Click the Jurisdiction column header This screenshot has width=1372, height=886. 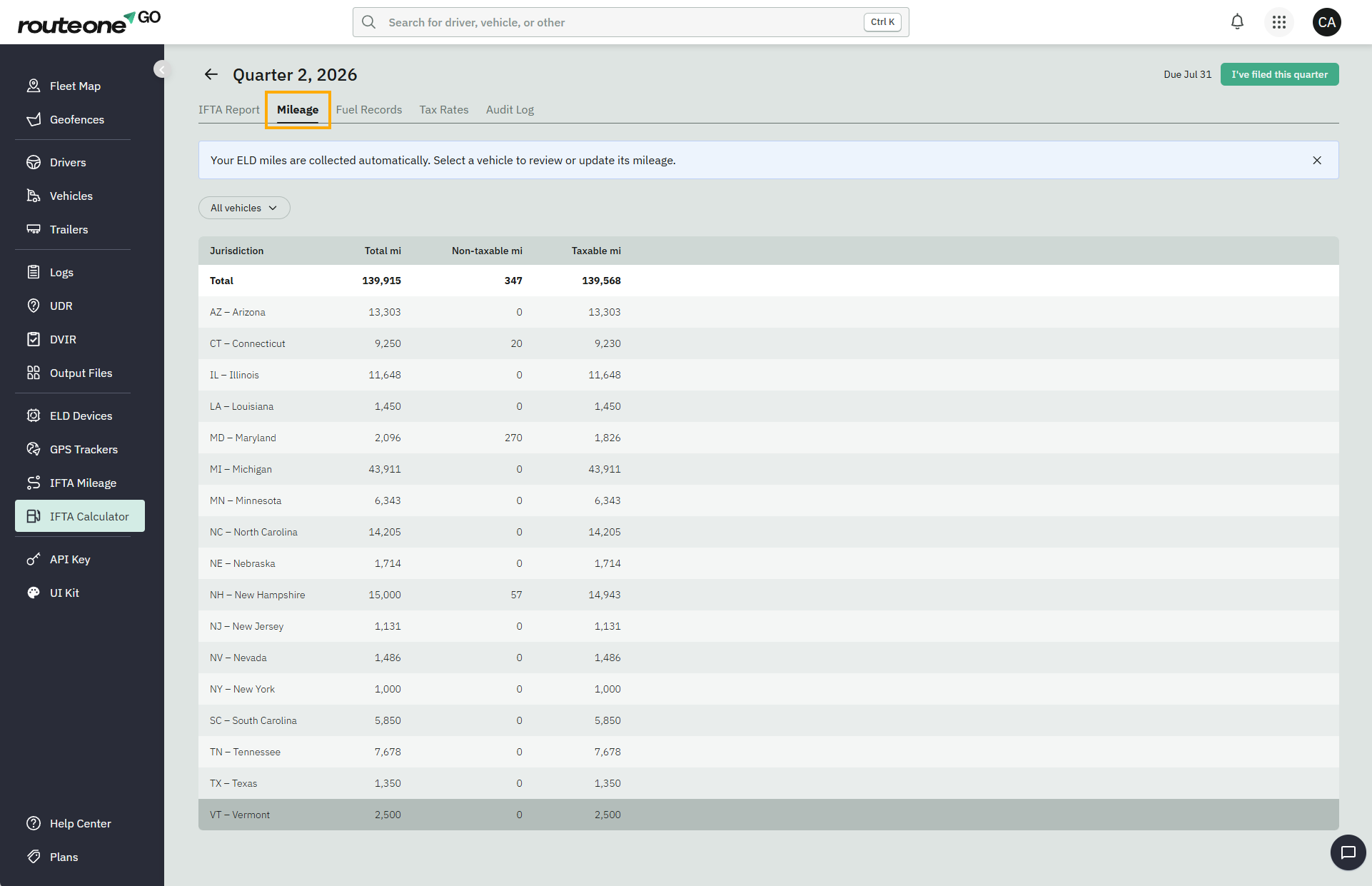click(236, 251)
